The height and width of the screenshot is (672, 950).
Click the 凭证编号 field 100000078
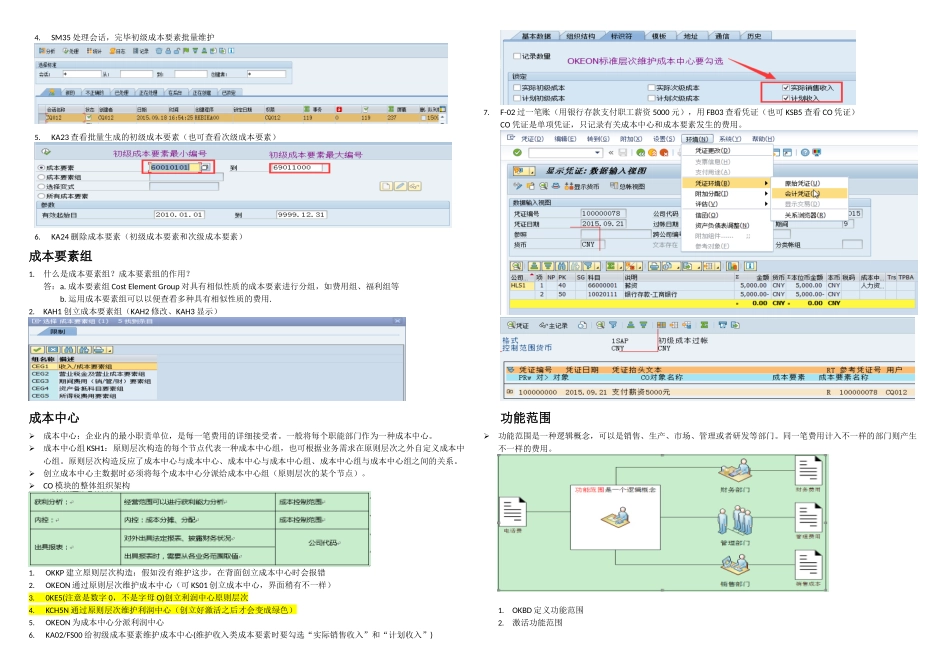(x=603, y=213)
